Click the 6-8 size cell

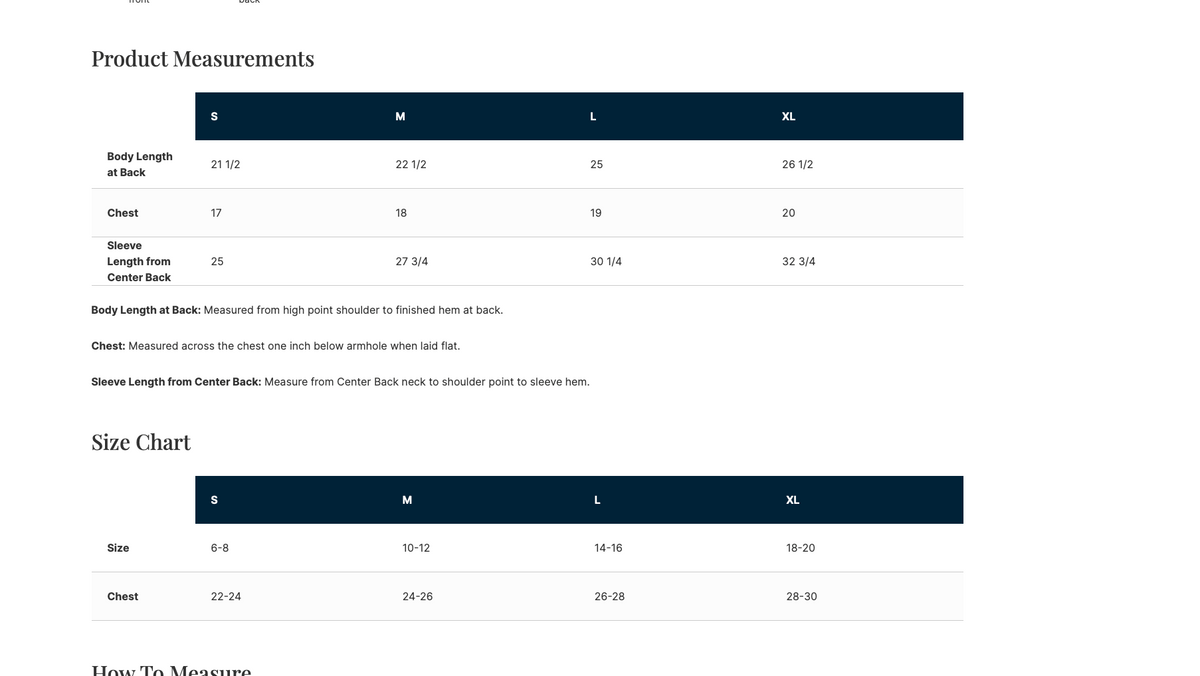220,548
